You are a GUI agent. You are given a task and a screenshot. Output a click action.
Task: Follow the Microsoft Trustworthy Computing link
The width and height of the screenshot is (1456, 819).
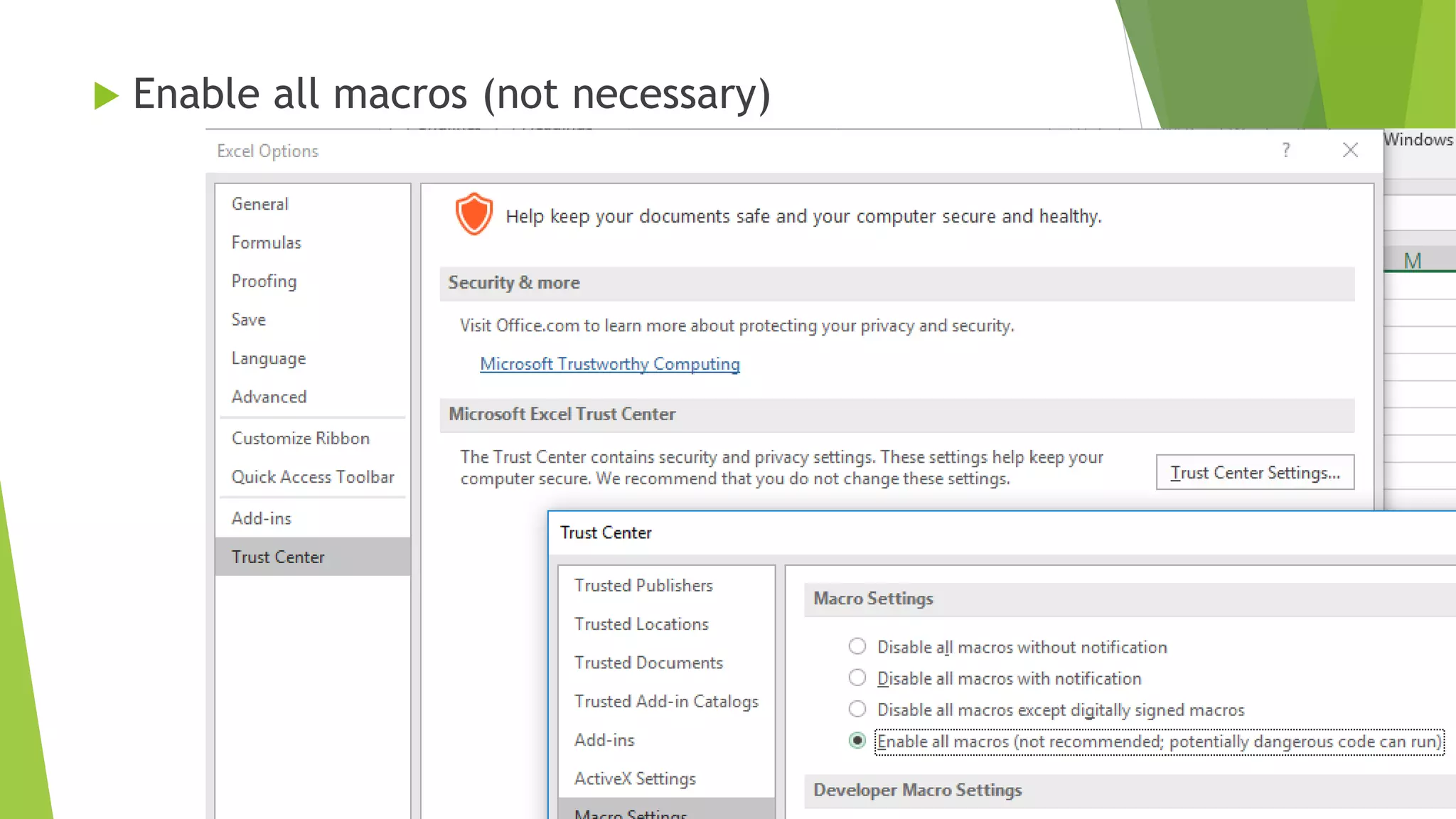tap(610, 364)
